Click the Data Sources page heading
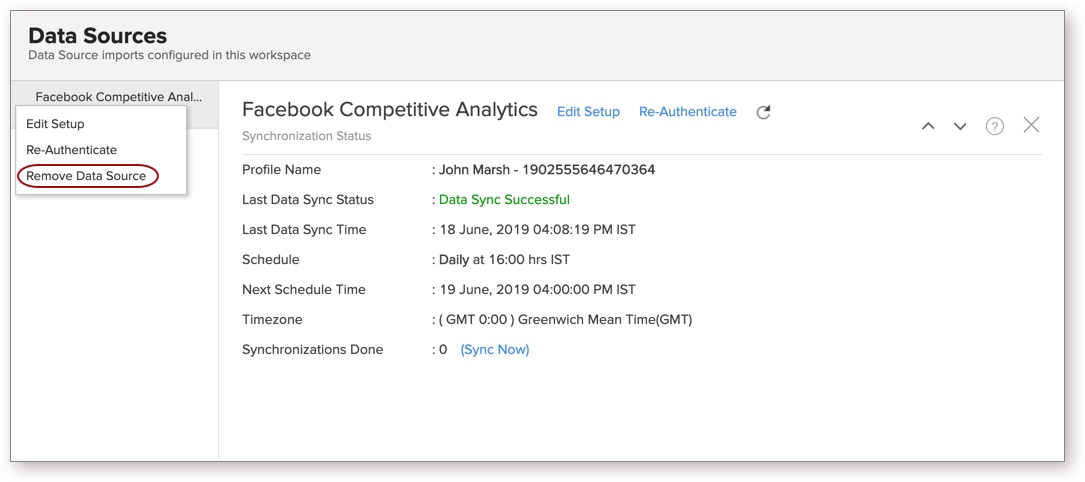This screenshot has height=482, width=1085. (97, 37)
